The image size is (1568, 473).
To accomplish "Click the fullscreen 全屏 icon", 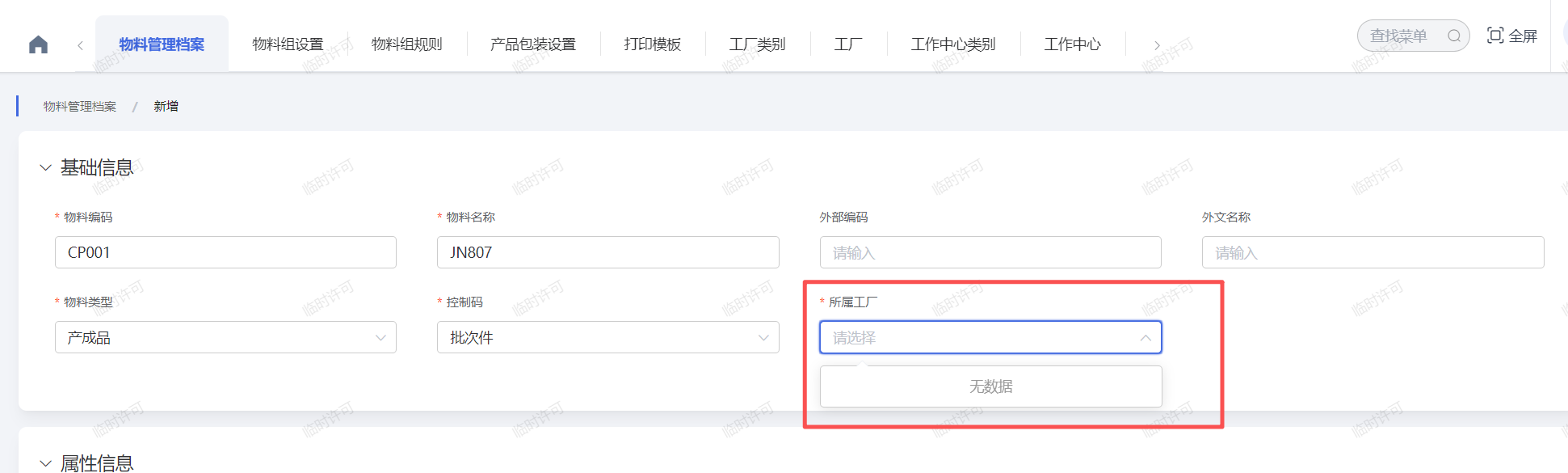I will coord(1495,36).
